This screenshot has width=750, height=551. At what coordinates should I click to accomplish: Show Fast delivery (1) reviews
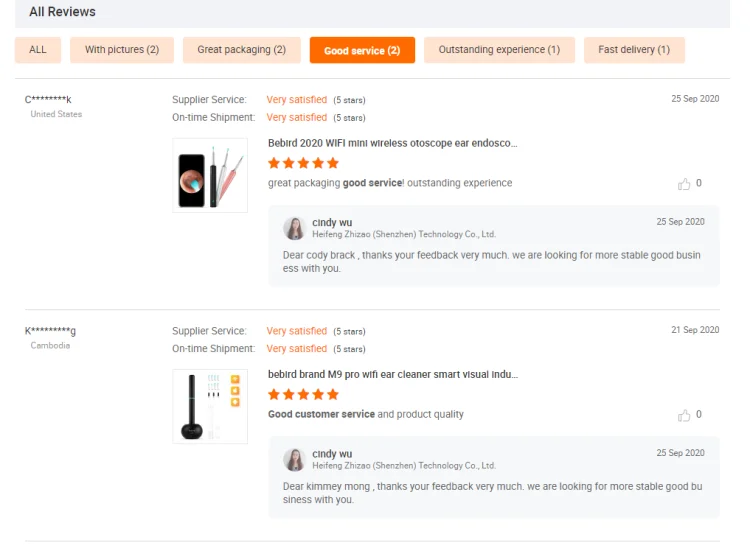634,50
